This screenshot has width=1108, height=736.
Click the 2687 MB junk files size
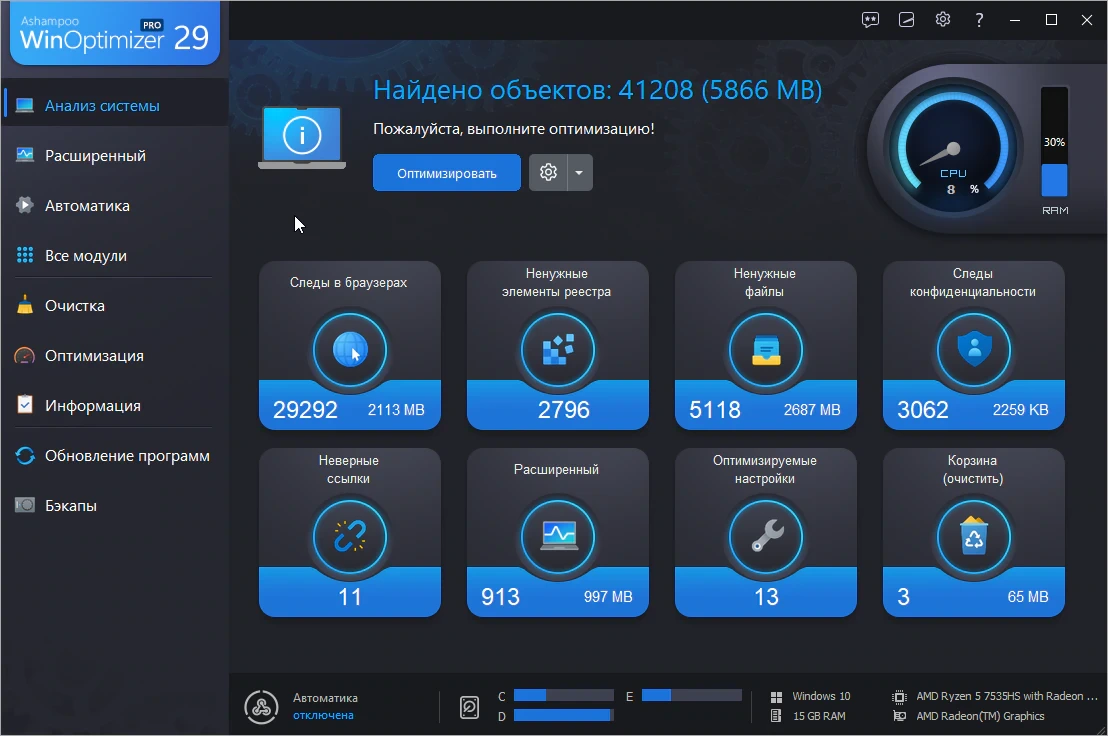coord(812,410)
